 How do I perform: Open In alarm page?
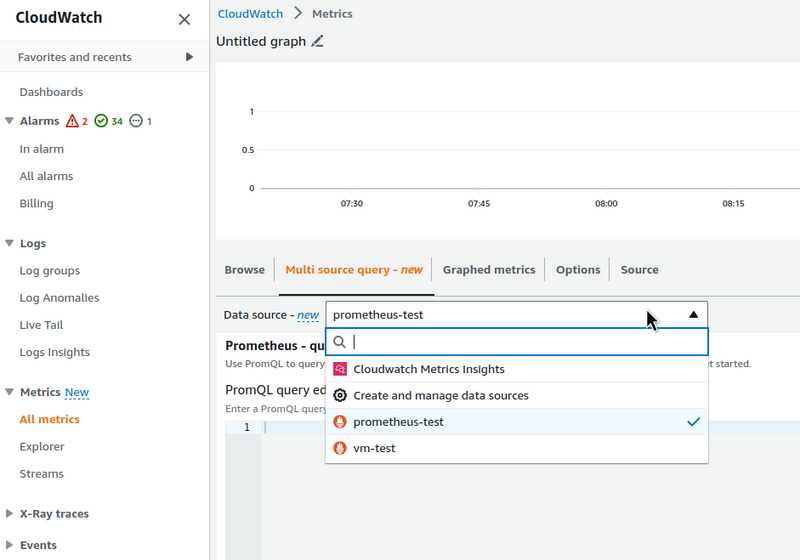42,149
